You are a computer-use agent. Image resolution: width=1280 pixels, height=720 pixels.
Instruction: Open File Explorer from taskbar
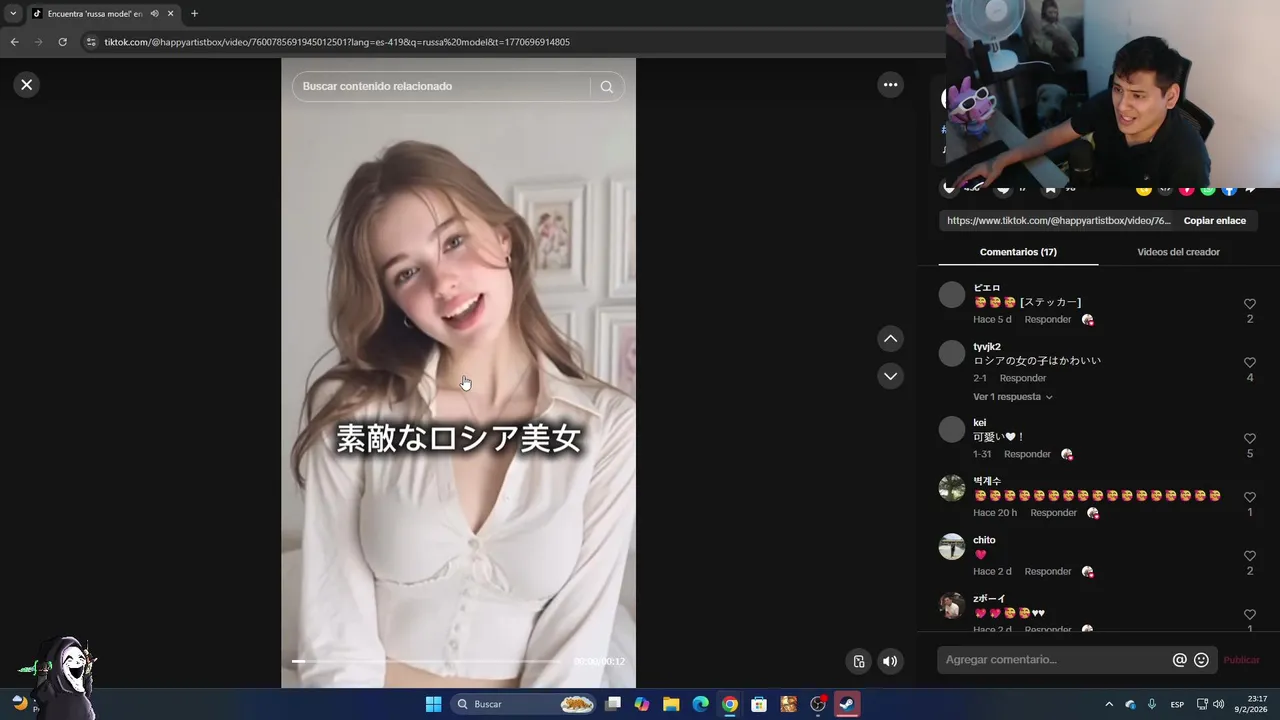coord(671,704)
